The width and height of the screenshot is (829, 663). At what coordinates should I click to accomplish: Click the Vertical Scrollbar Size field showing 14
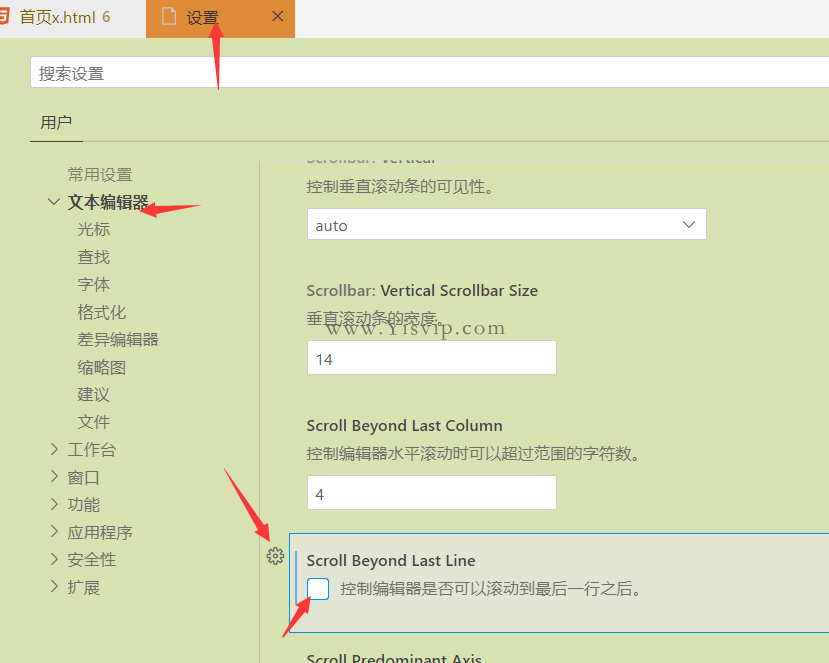431,358
